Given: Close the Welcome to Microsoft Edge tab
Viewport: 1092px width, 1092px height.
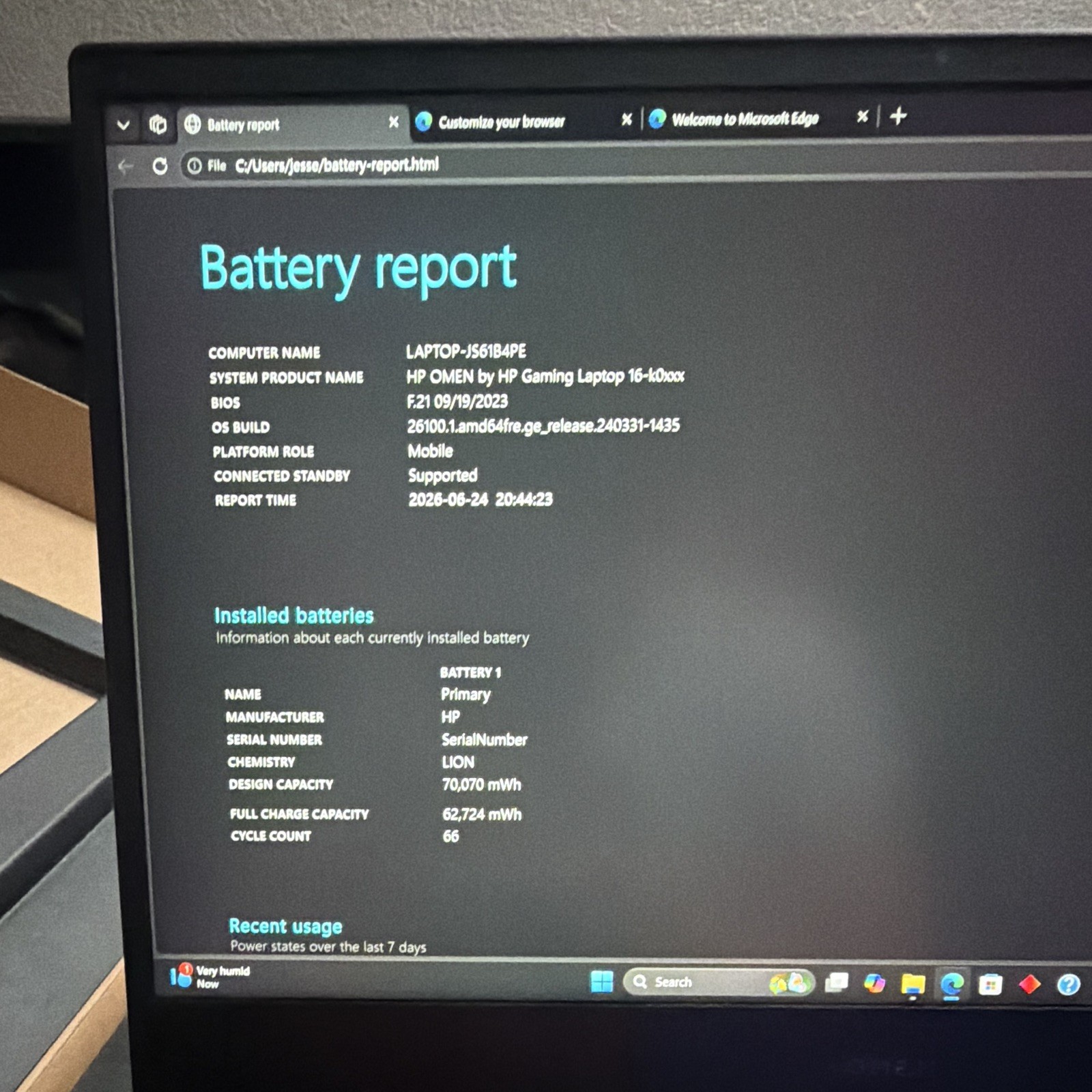Looking at the screenshot, I should tap(863, 117).
